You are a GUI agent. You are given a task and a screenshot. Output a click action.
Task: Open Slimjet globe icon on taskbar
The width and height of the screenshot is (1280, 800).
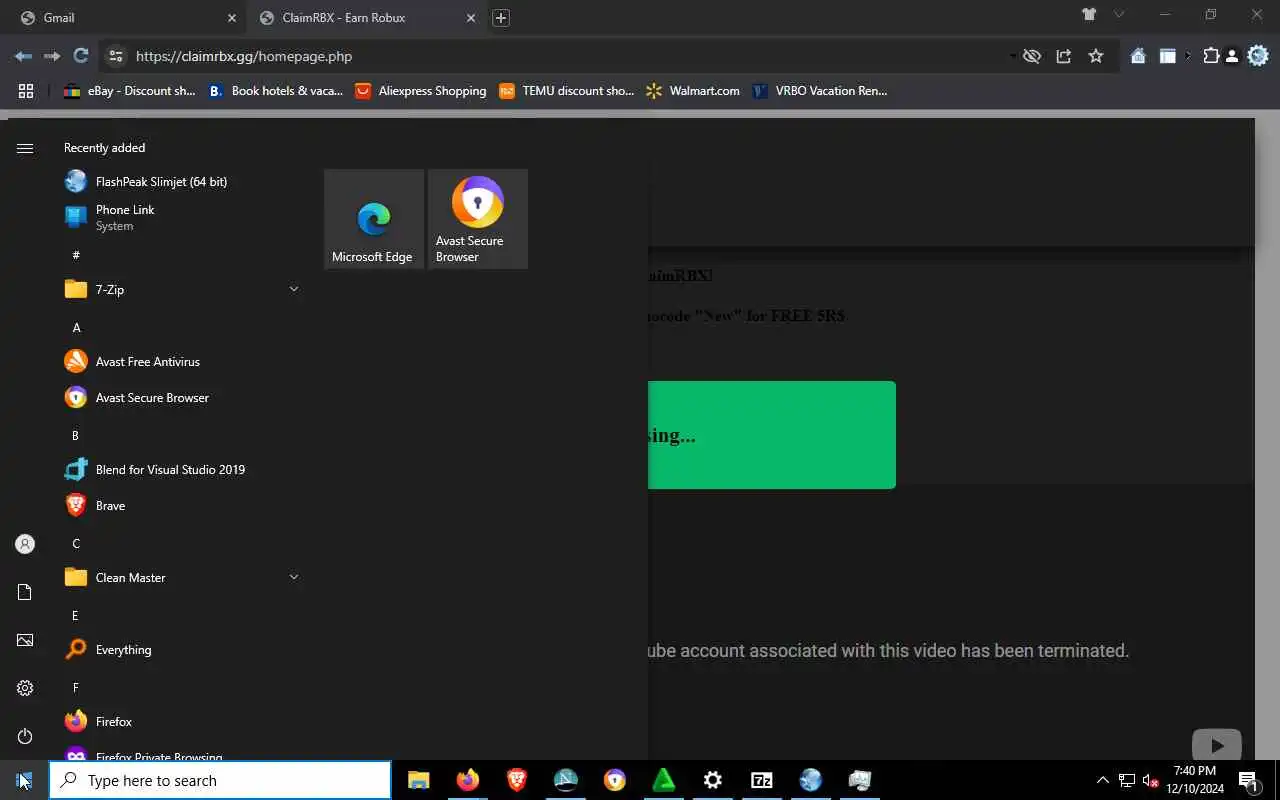click(x=810, y=780)
